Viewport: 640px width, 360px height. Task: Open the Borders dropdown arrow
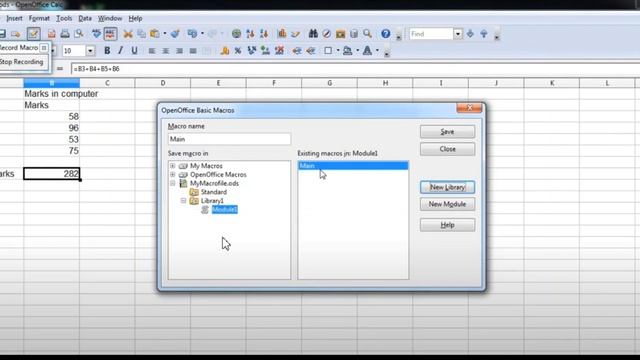pos(338,51)
